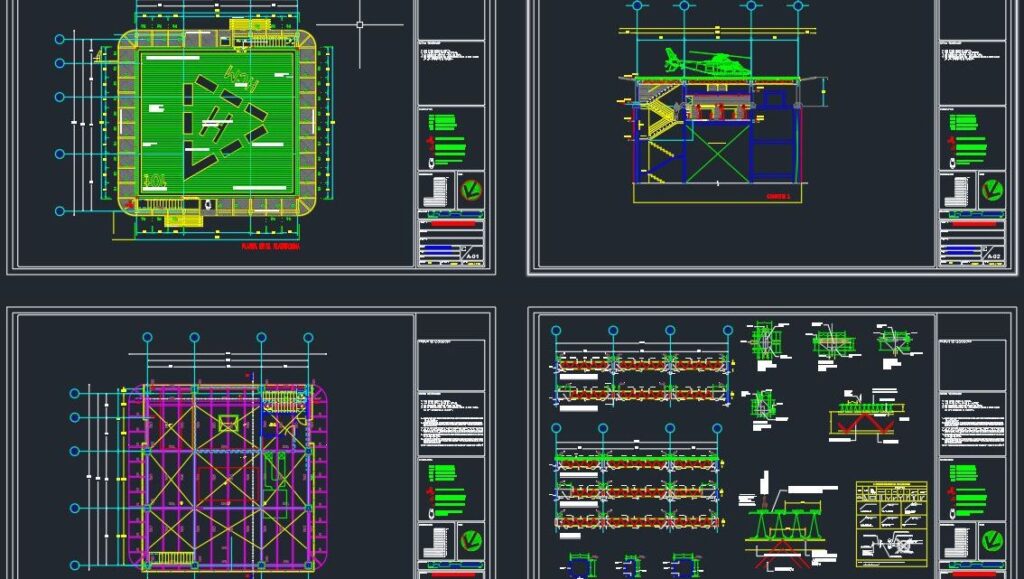The image size is (1024, 579).
Task: Click the white key plan in A-01 title block
Action: click(x=435, y=190)
